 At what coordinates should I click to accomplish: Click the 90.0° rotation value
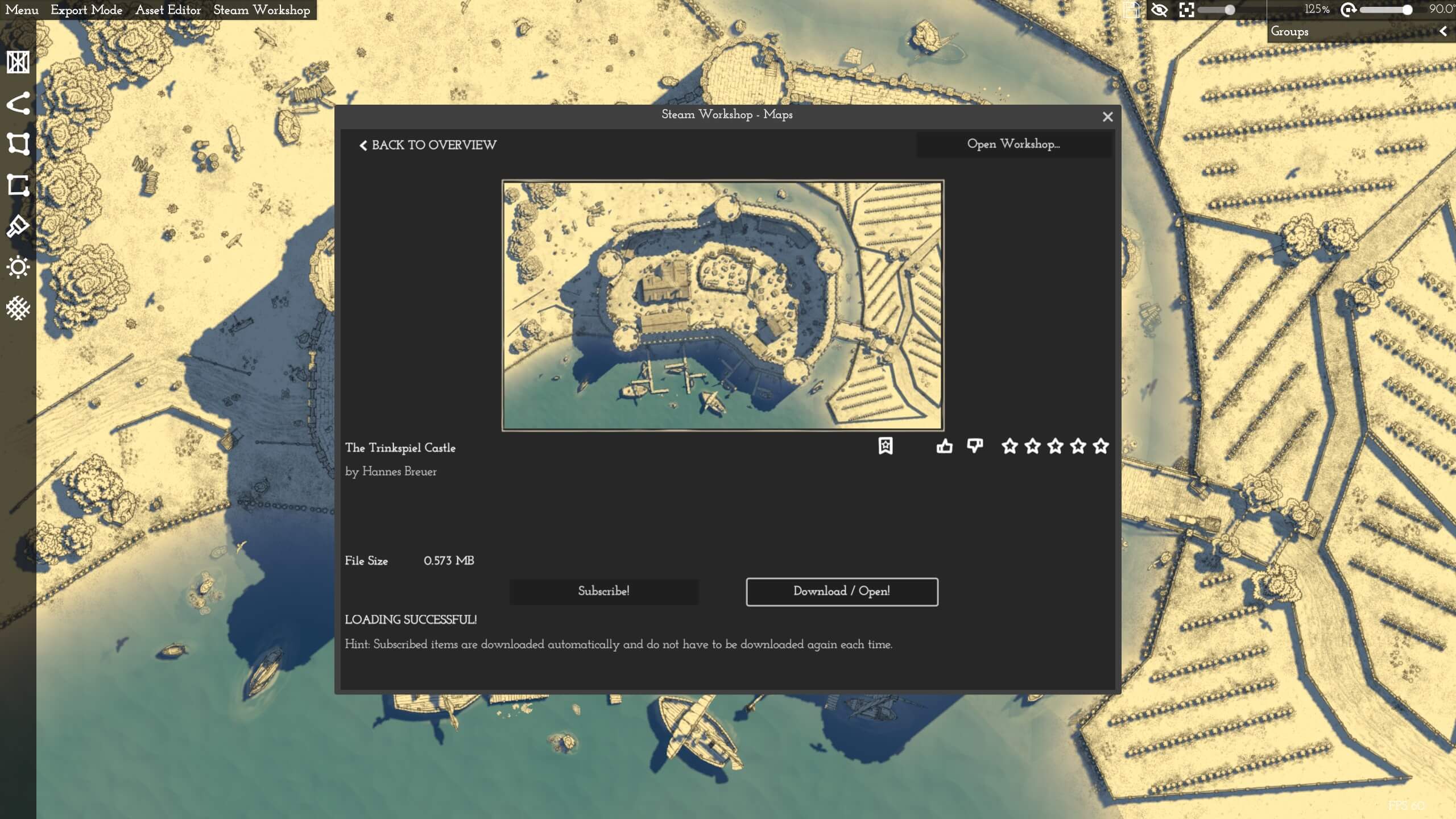1442,9
